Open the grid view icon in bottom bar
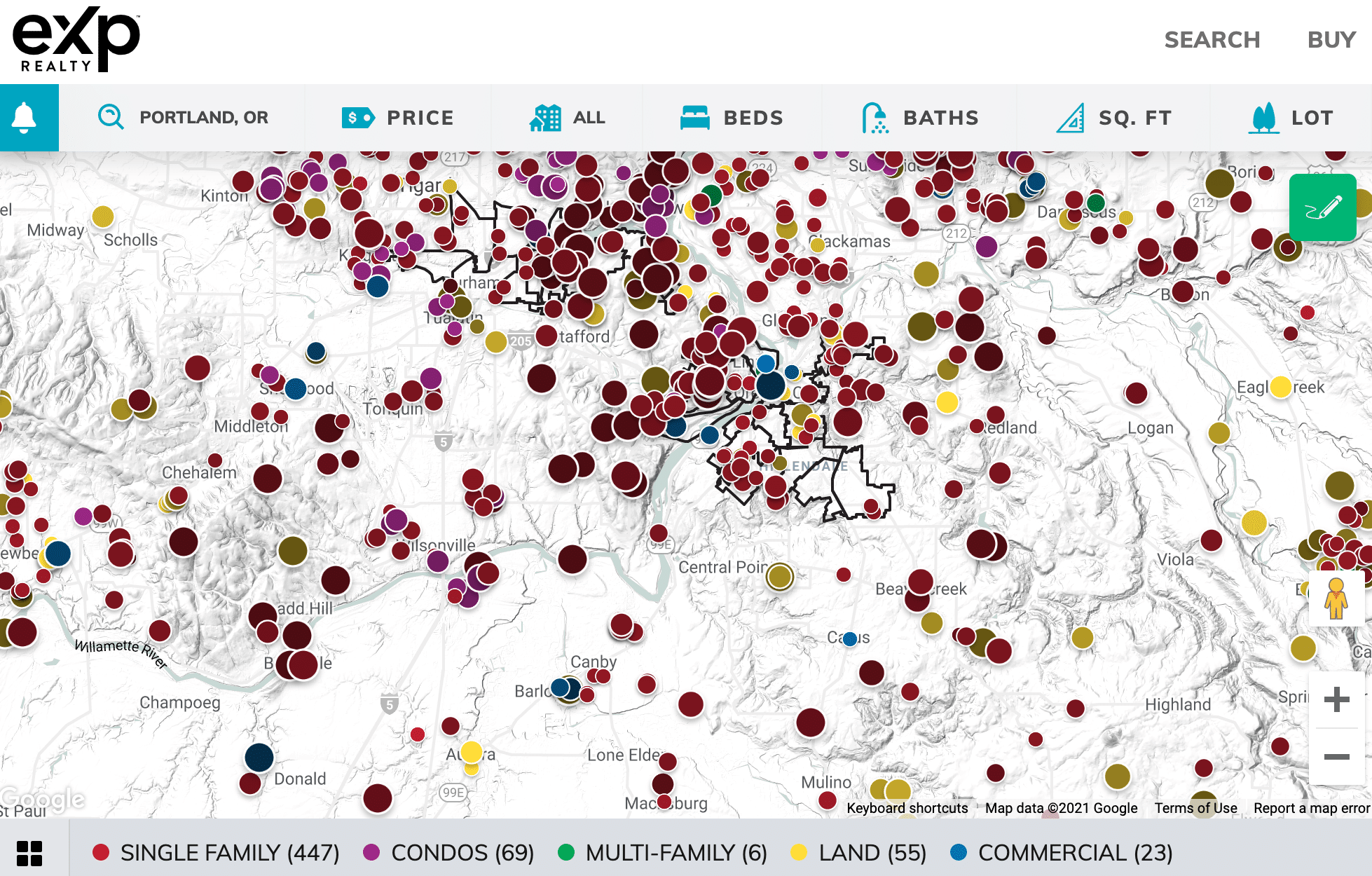Image resolution: width=1372 pixels, height=876 pixels. pyautogui.click(x=29, y=853)
